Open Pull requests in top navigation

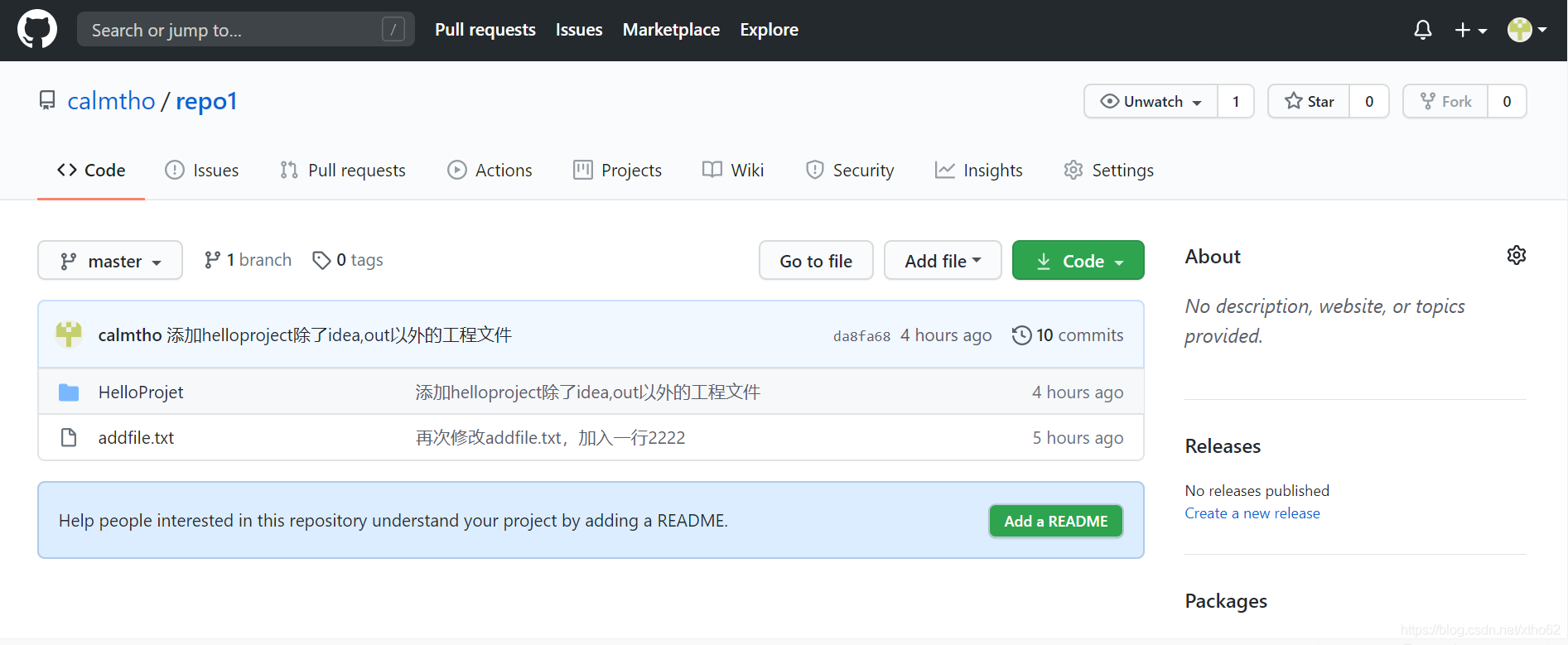(x=485, y=30)
